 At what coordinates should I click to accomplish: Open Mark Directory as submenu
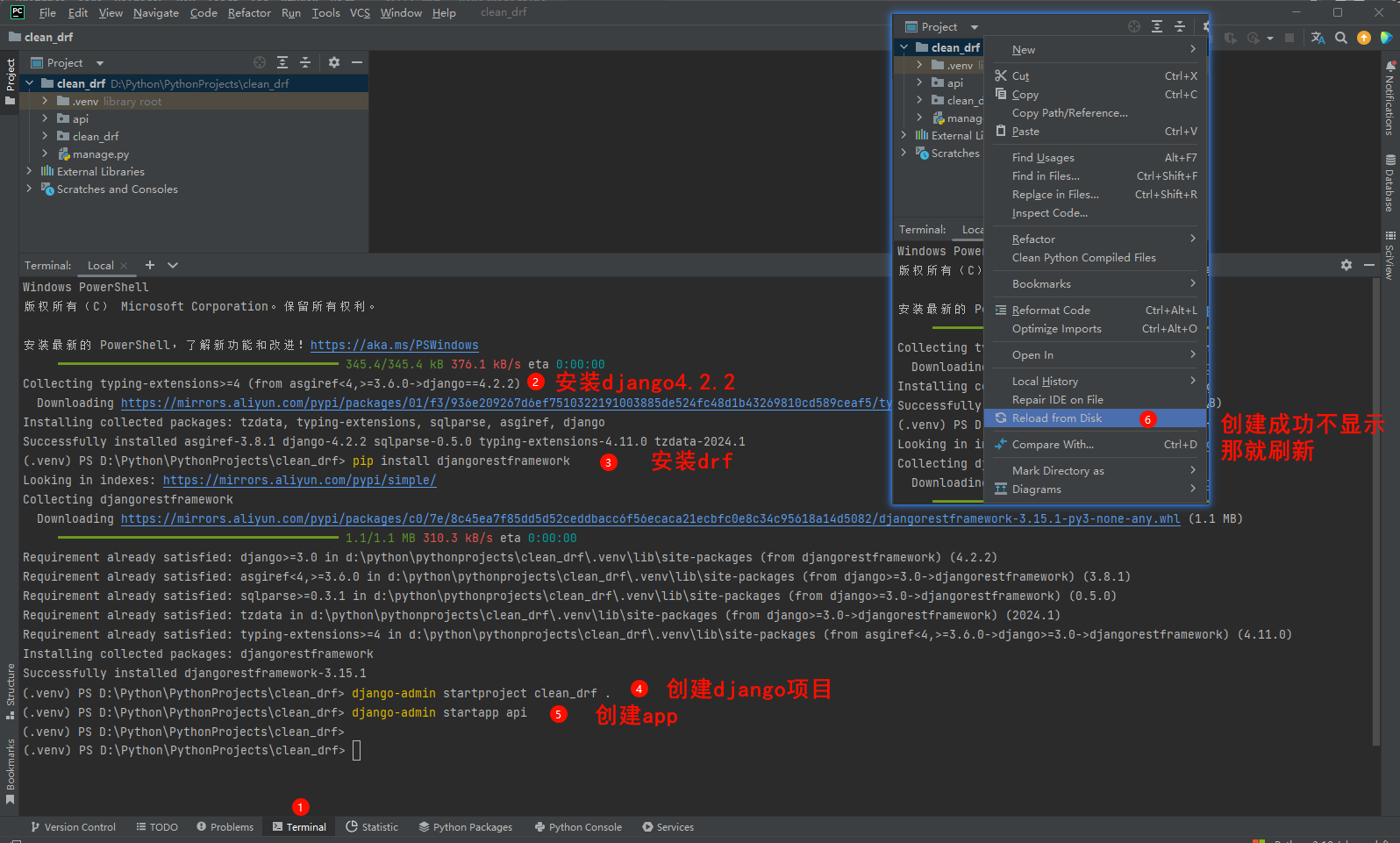click(1095, 471)
